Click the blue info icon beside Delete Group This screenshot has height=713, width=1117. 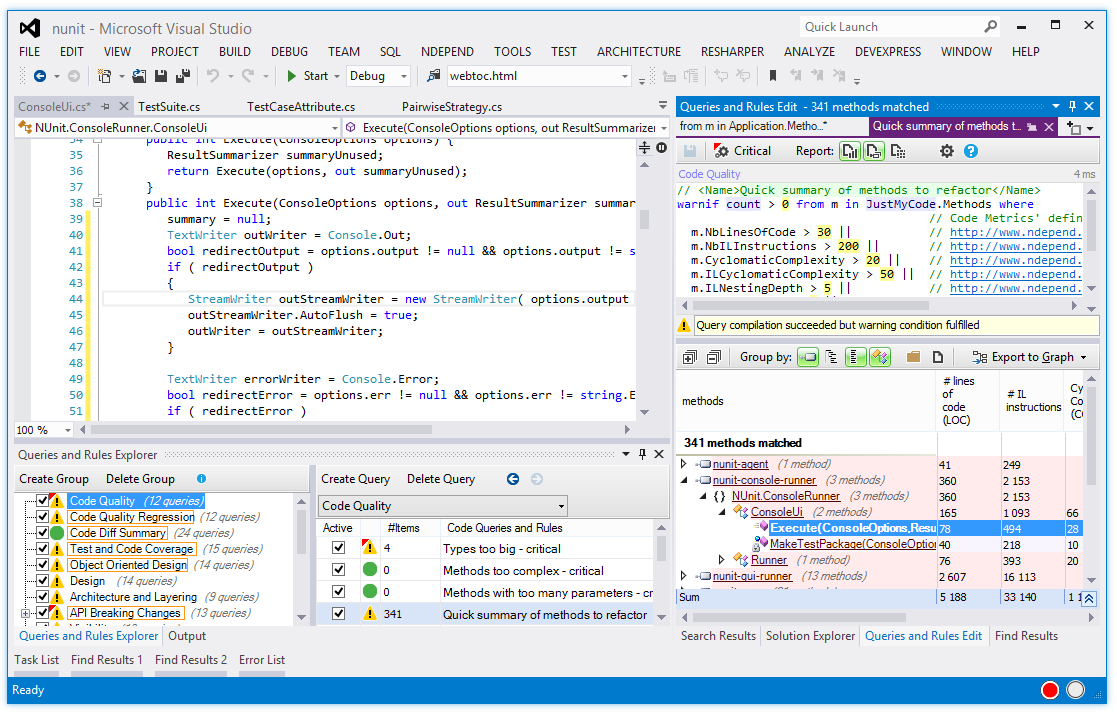[202, 479]
